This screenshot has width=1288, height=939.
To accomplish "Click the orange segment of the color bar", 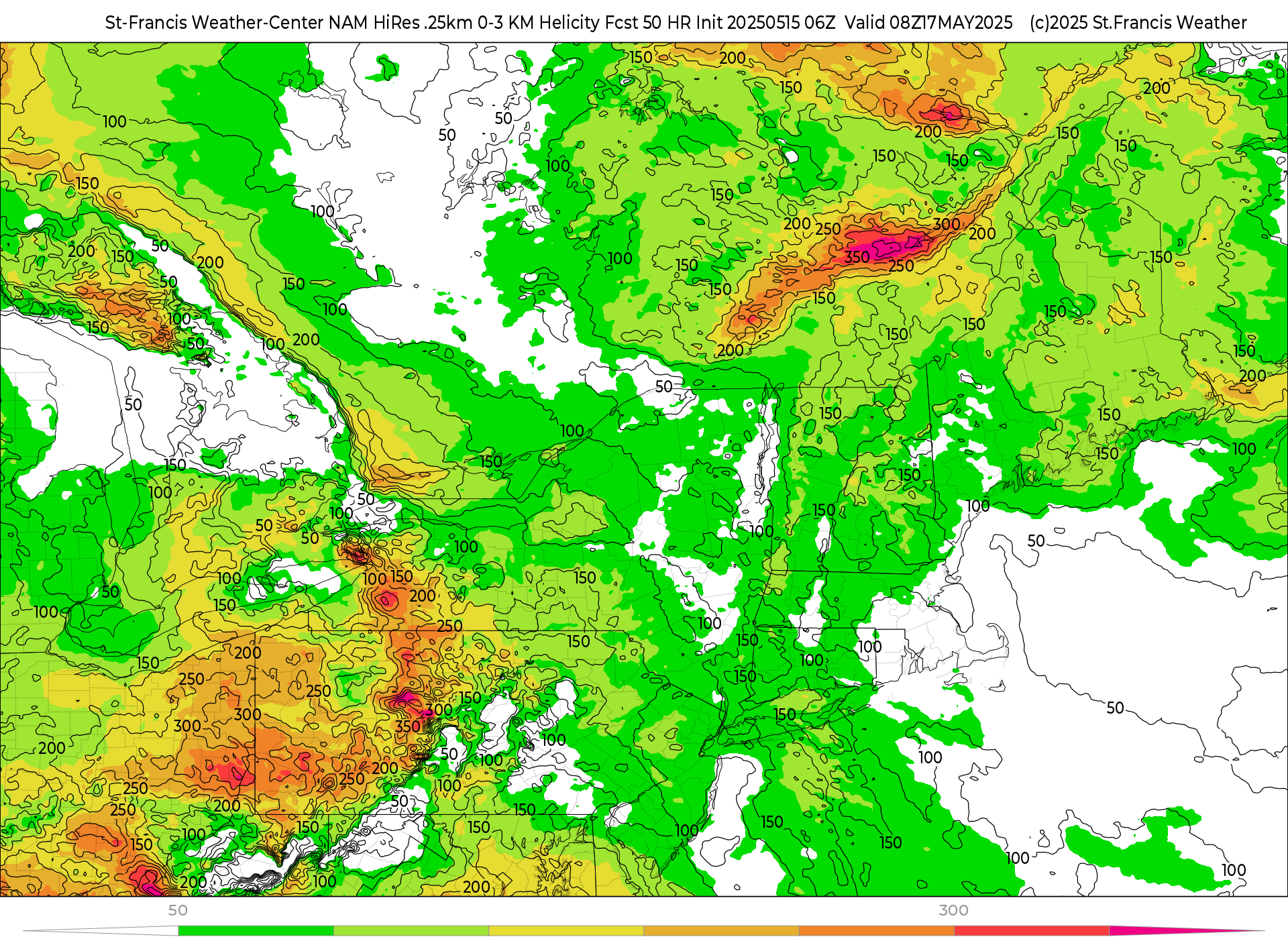I will [875, 931].
